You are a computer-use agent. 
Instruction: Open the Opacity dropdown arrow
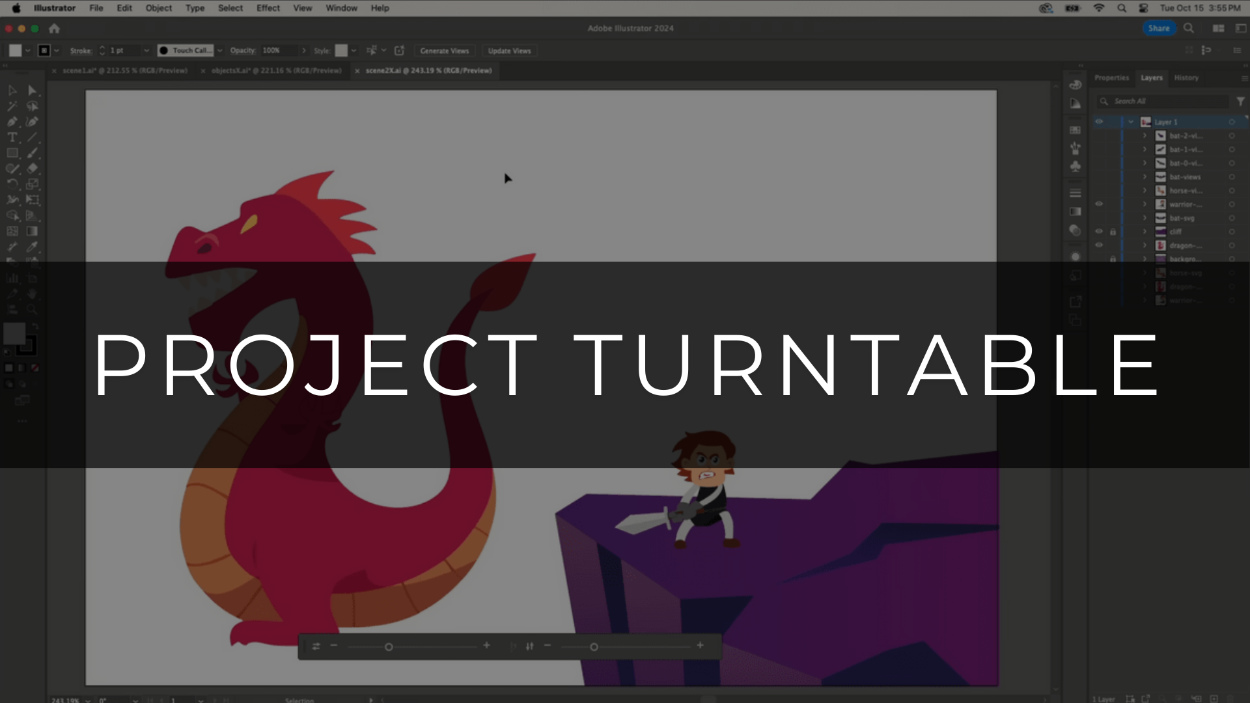click(304, 50)
